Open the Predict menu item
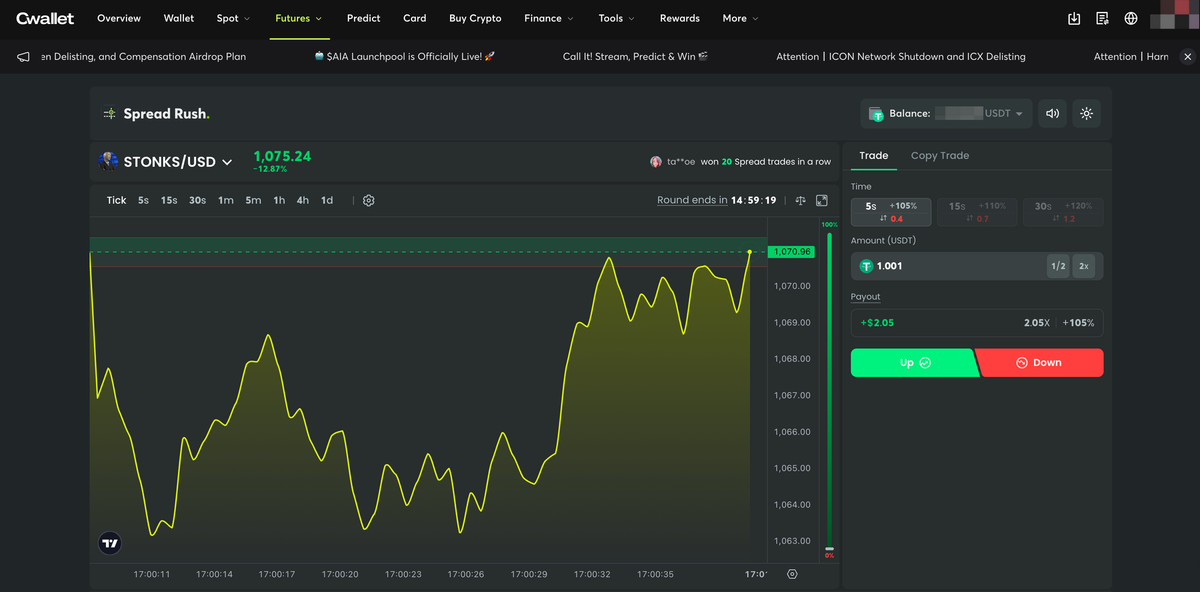The height and width of the screenshot is (592, 1200). 363,18
